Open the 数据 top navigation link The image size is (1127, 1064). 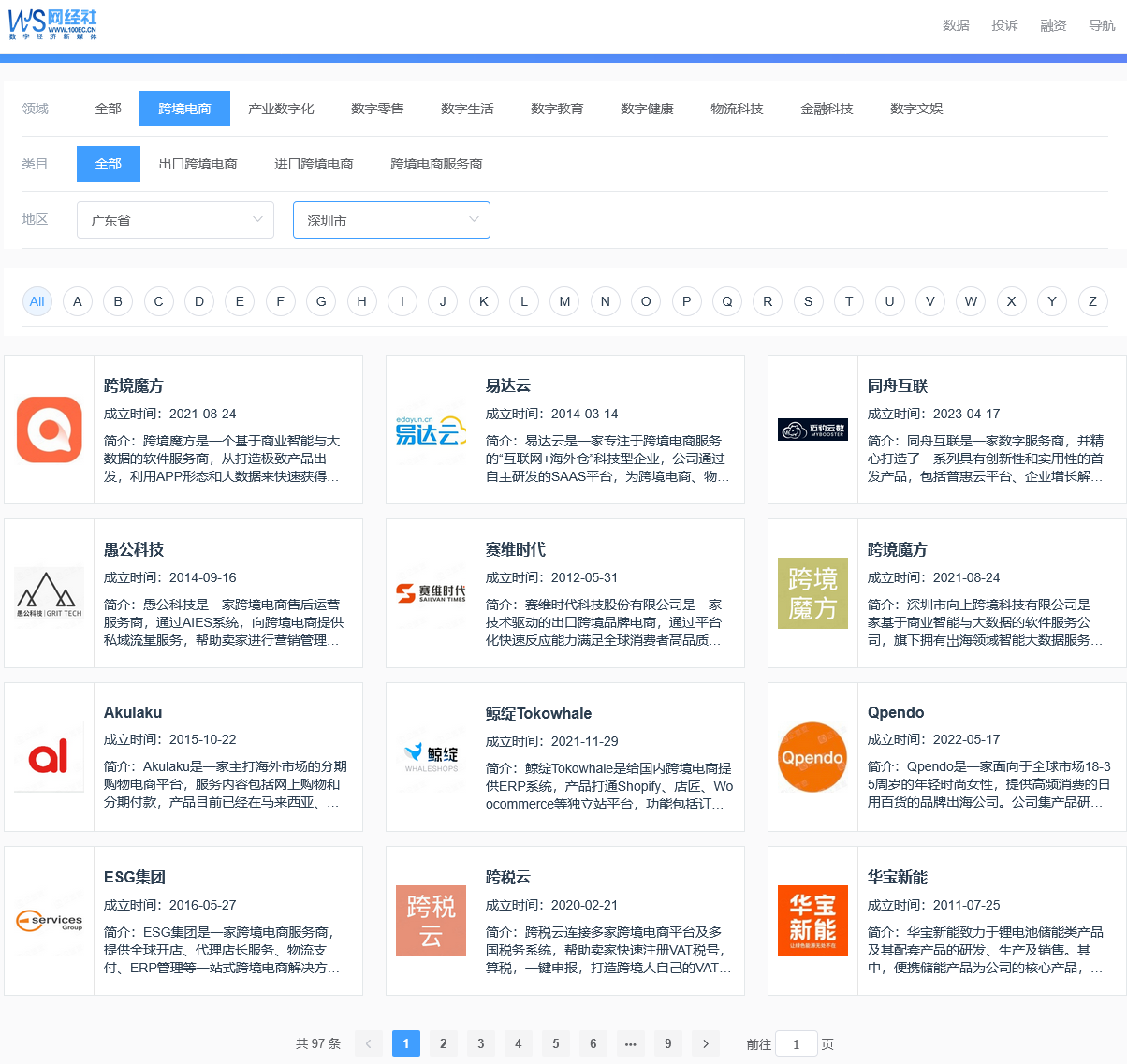click(956, 25)
